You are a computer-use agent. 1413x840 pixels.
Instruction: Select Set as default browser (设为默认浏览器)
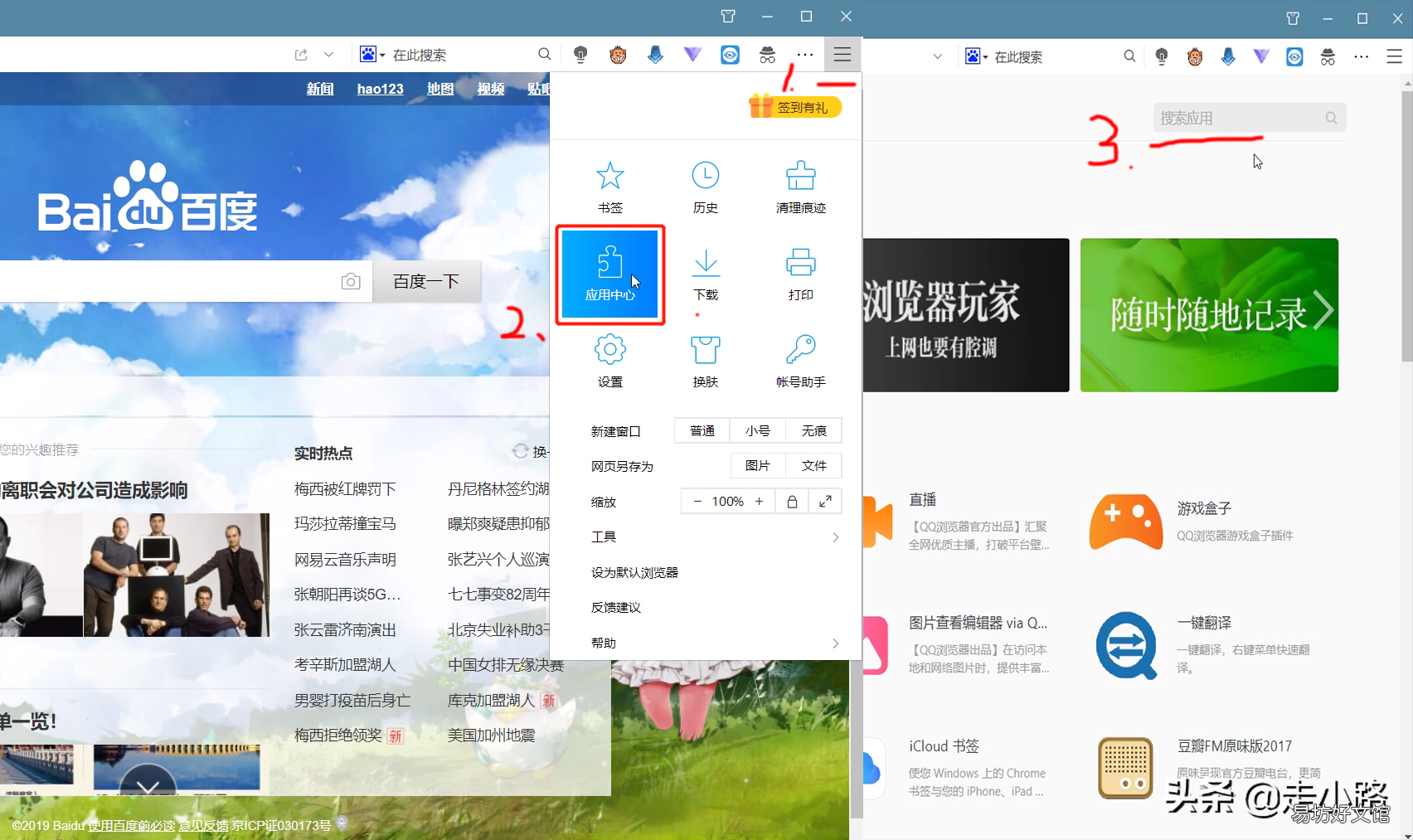click(634, 573)
